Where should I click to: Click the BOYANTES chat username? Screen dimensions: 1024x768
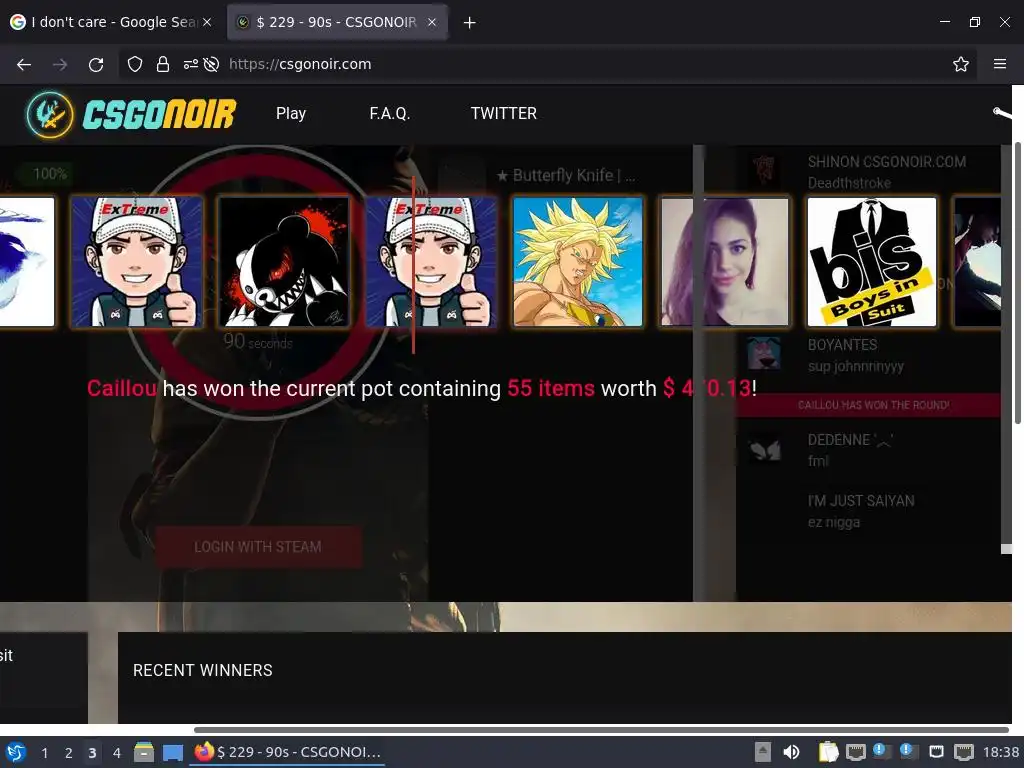tap(842, 345)
